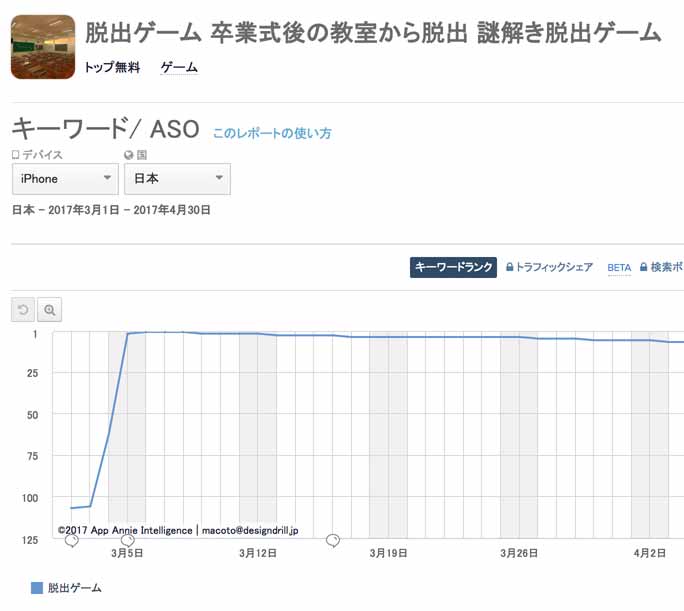Screen dimensions: 684x611
Task: Open the 日本 country dropdown
Action: (x=177, y=179)
